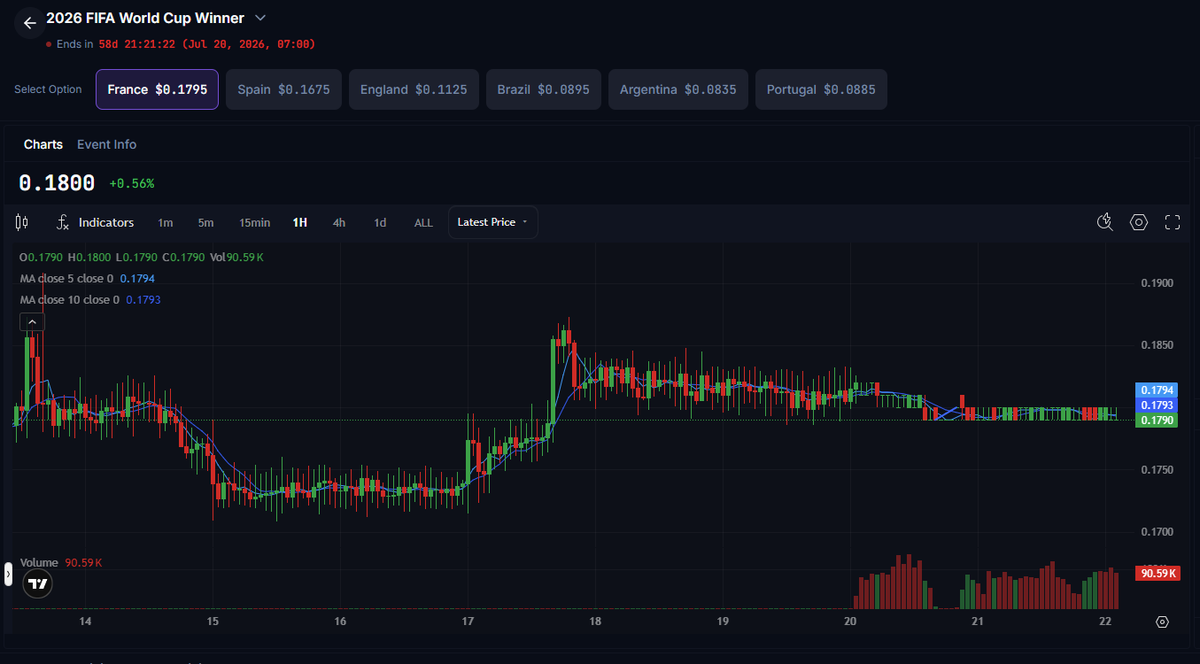Click the blue 0.1794 price axis label

(x=1157, y=390)
